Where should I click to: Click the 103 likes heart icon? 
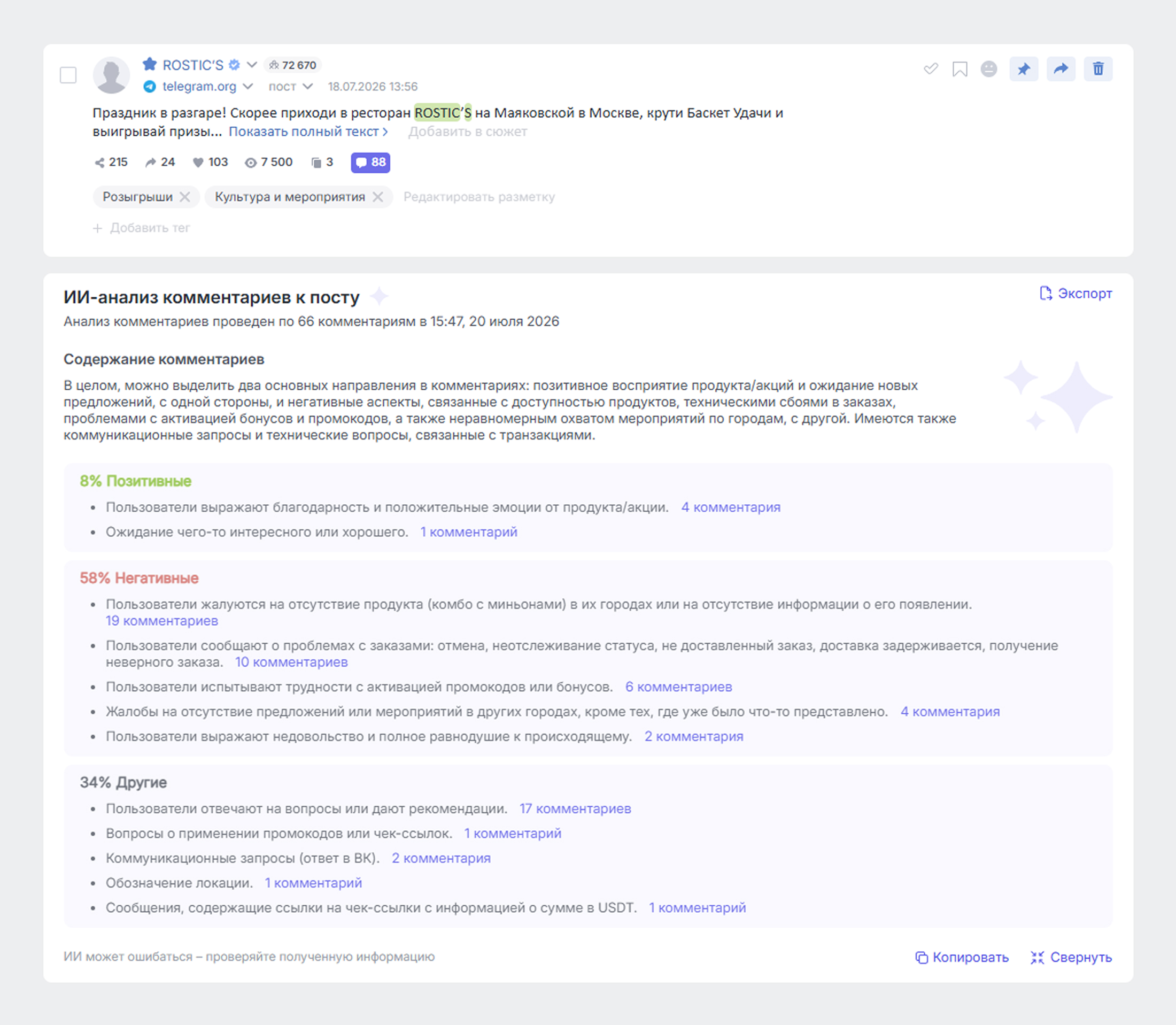click(x=198, y=163)
